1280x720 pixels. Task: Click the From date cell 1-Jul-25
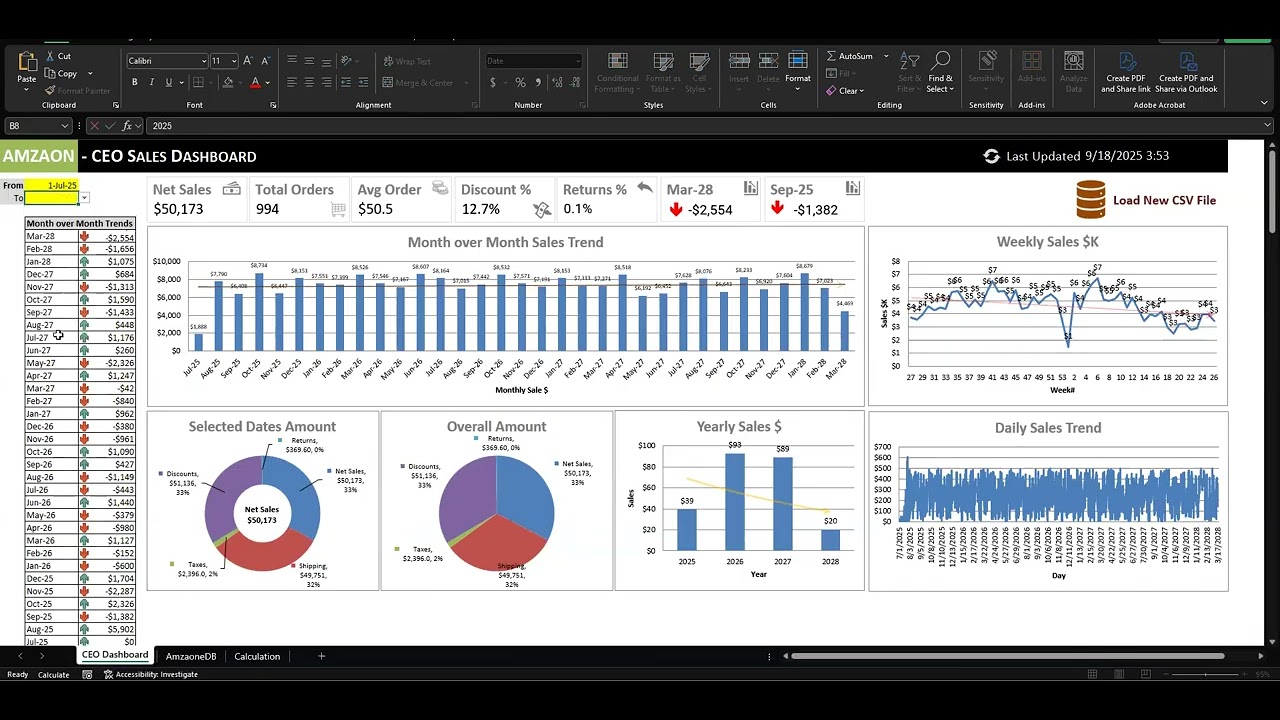click(x=52, y=186)
